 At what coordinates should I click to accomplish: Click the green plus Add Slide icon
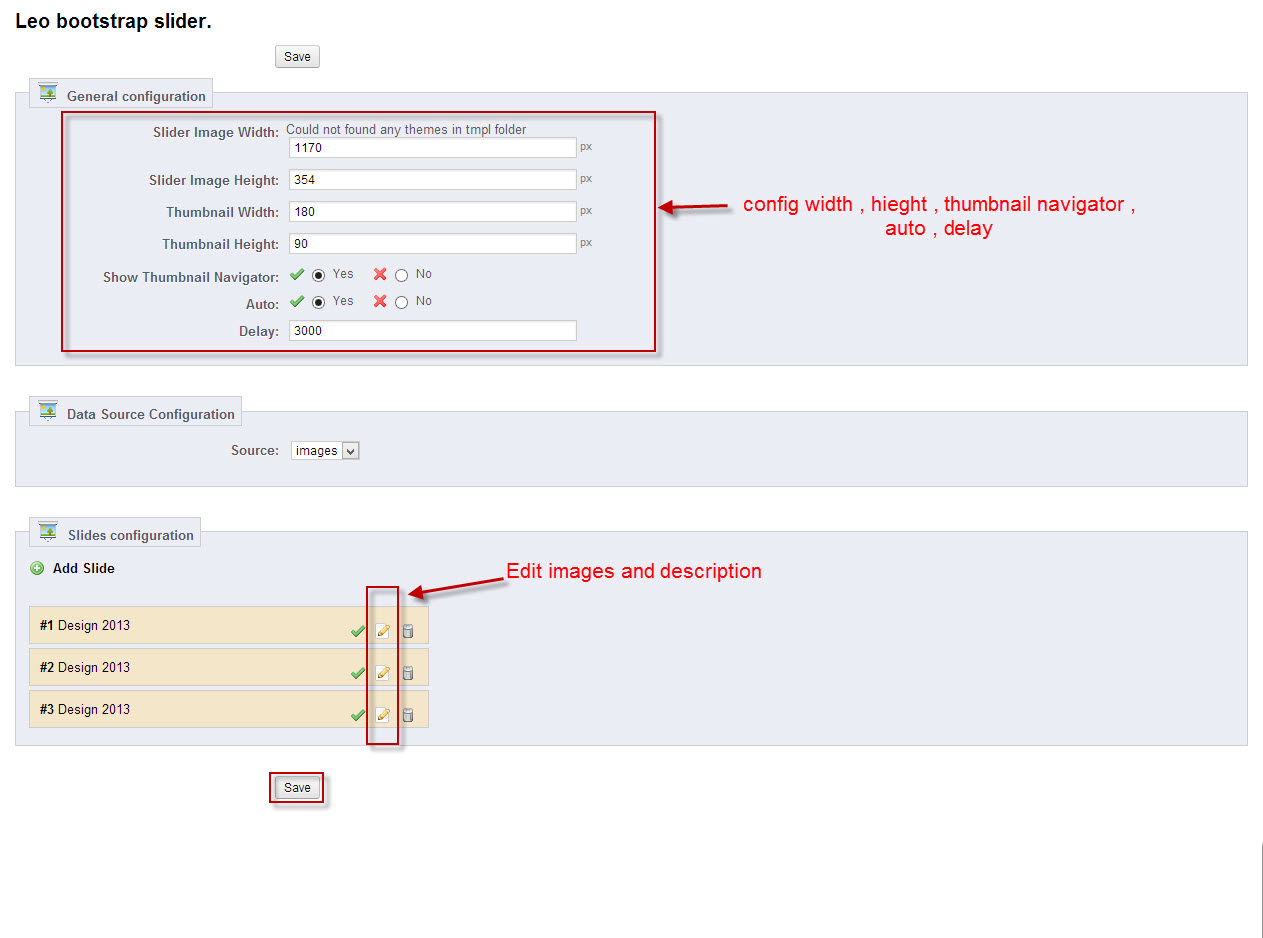[37, 568]
